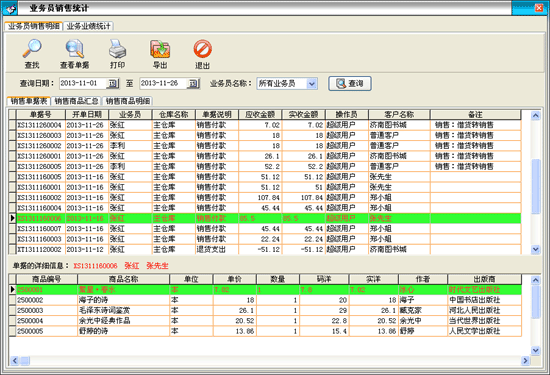Switch to the 业务业绩统计 tab
The image size is (550, 375).
pos(88,26)
